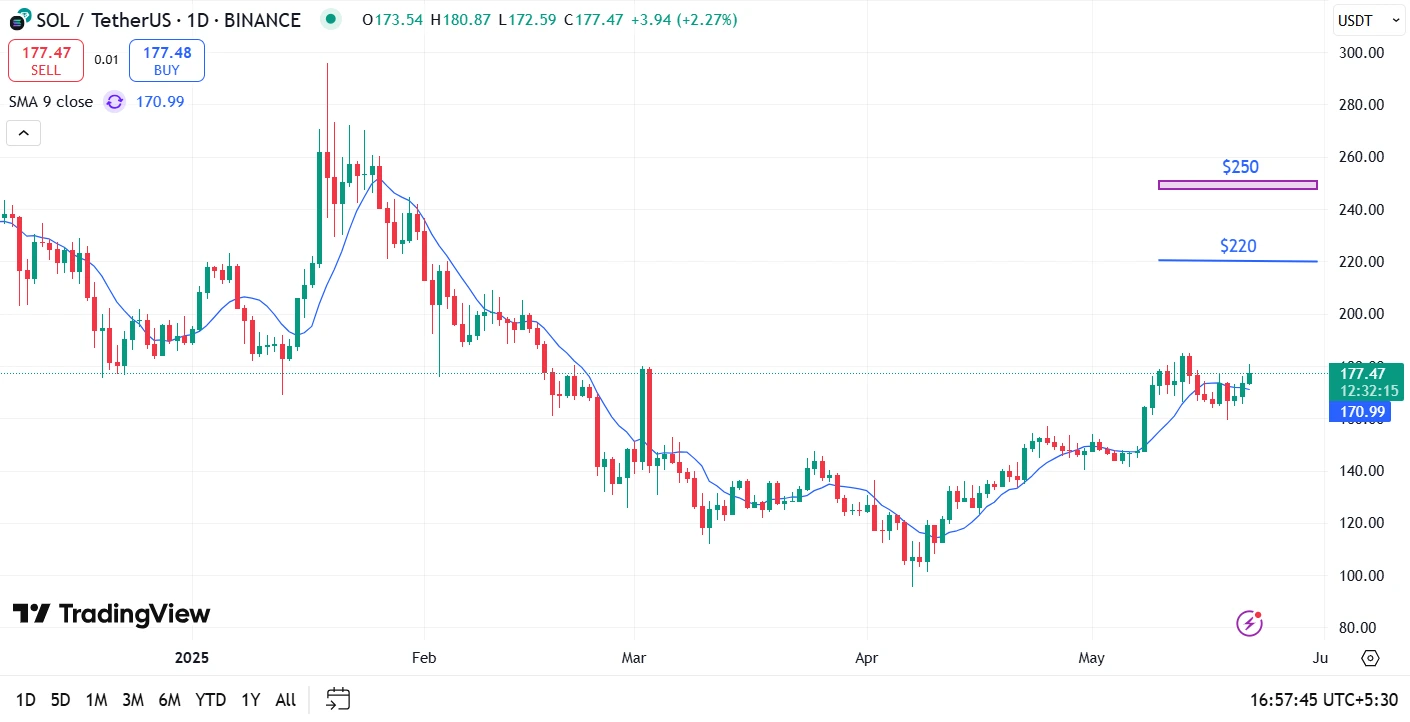Open the go-to-date calendar icon
The width and height of the screenshot is (1410, 722).
tap(338, 699)
